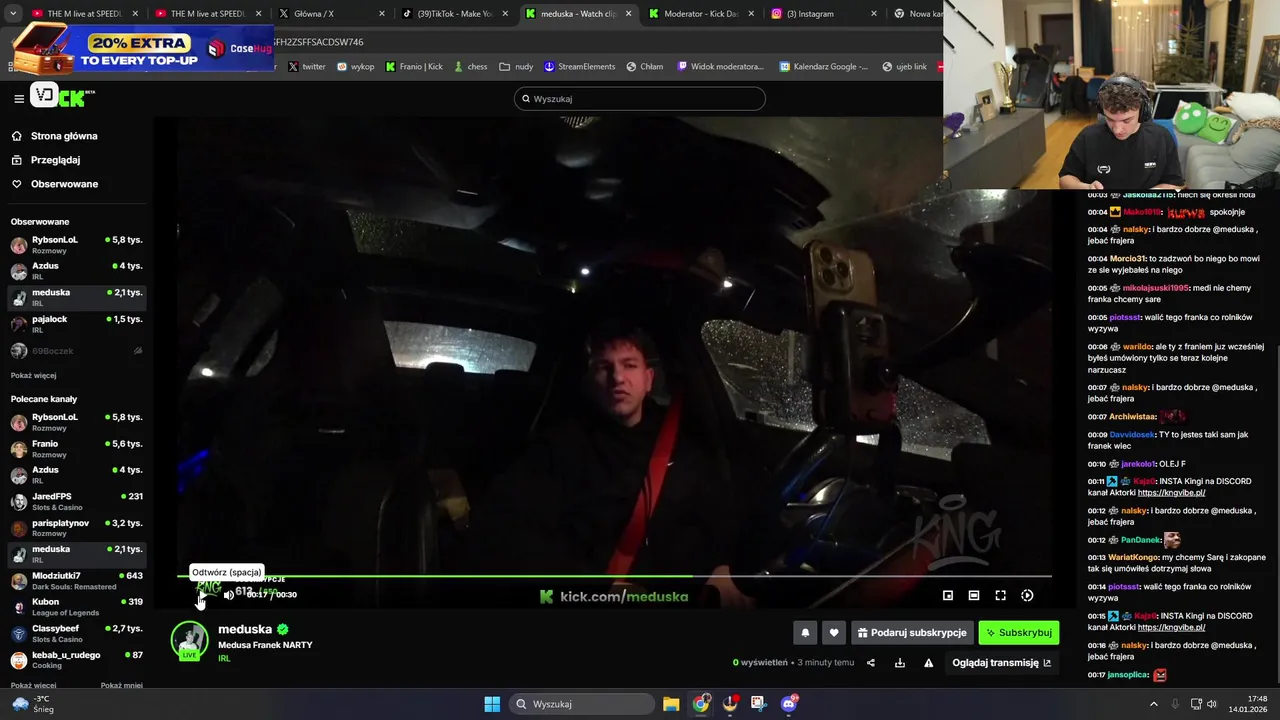Open pajalock channel in followed list

(77, 323)
